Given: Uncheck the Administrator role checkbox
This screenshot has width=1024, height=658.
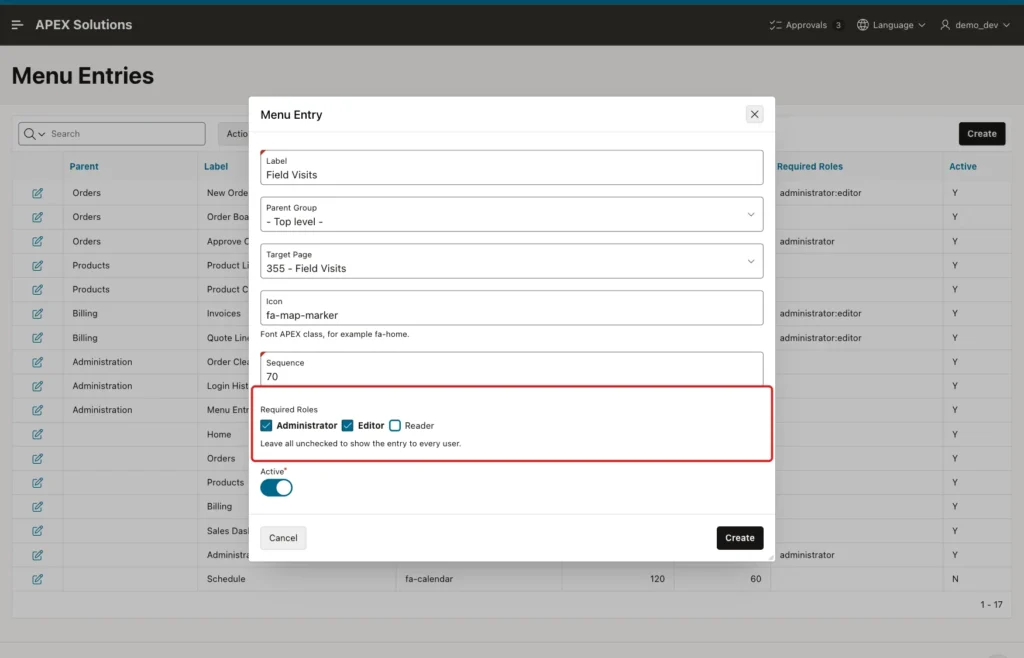Looking at the screenshot, I should (266, 426).
